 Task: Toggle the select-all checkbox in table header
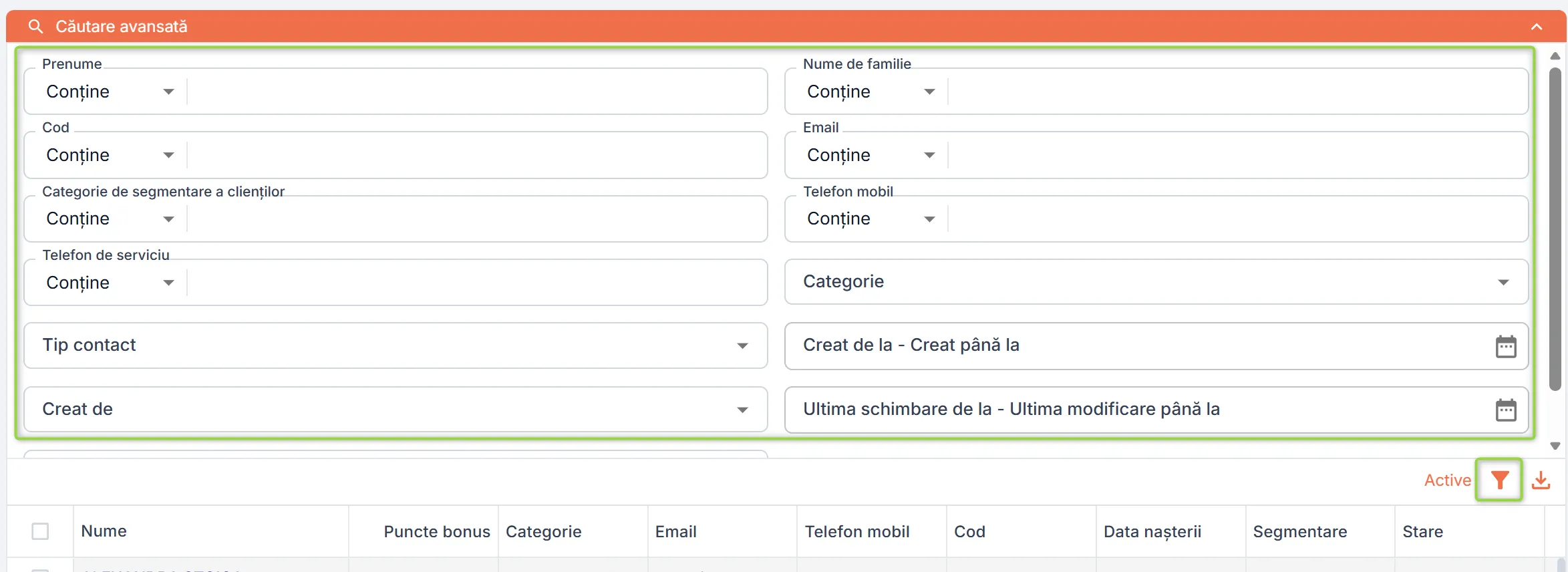coord(40,531)
